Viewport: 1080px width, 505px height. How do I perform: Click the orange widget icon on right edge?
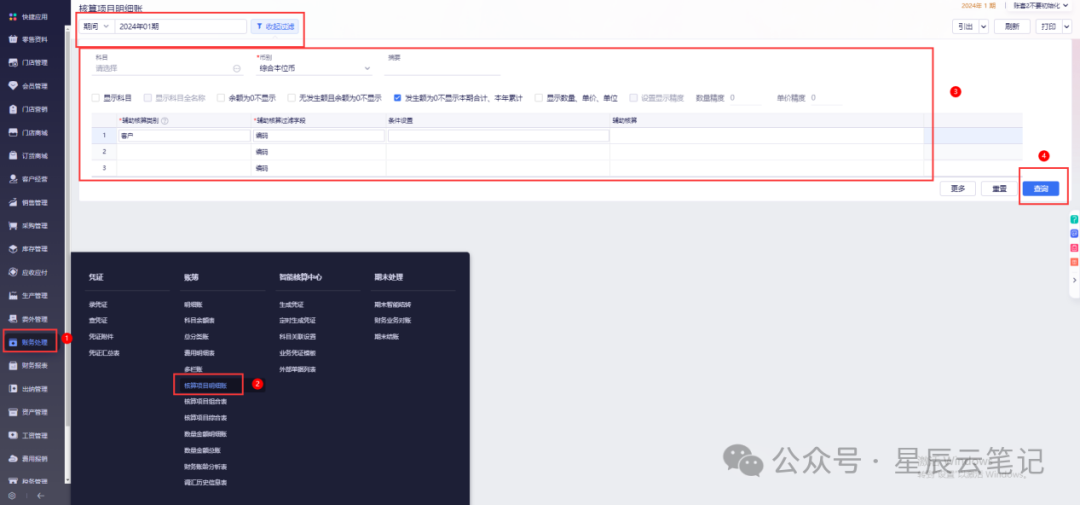(x=1074, y=262)
